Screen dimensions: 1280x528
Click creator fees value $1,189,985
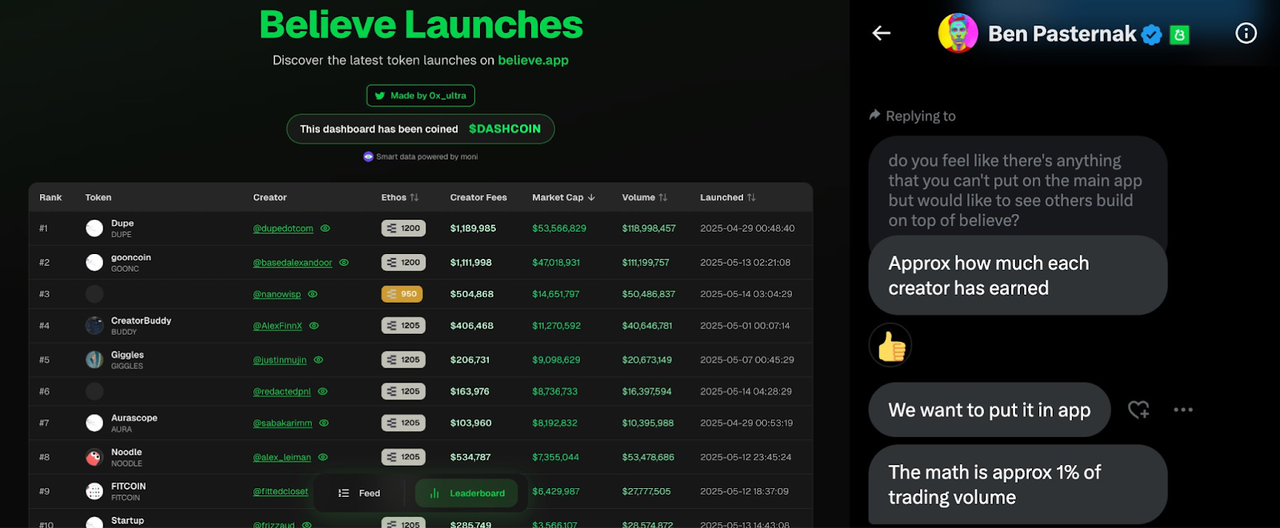(473, 228)
